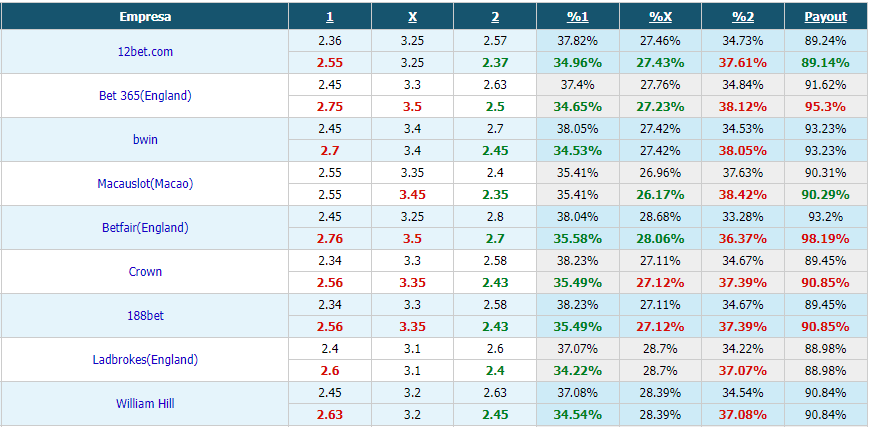Image resolution: width=870 pixels, height=427 pixels.
Task: Sort by column header 1
Action: click(330, 17)
